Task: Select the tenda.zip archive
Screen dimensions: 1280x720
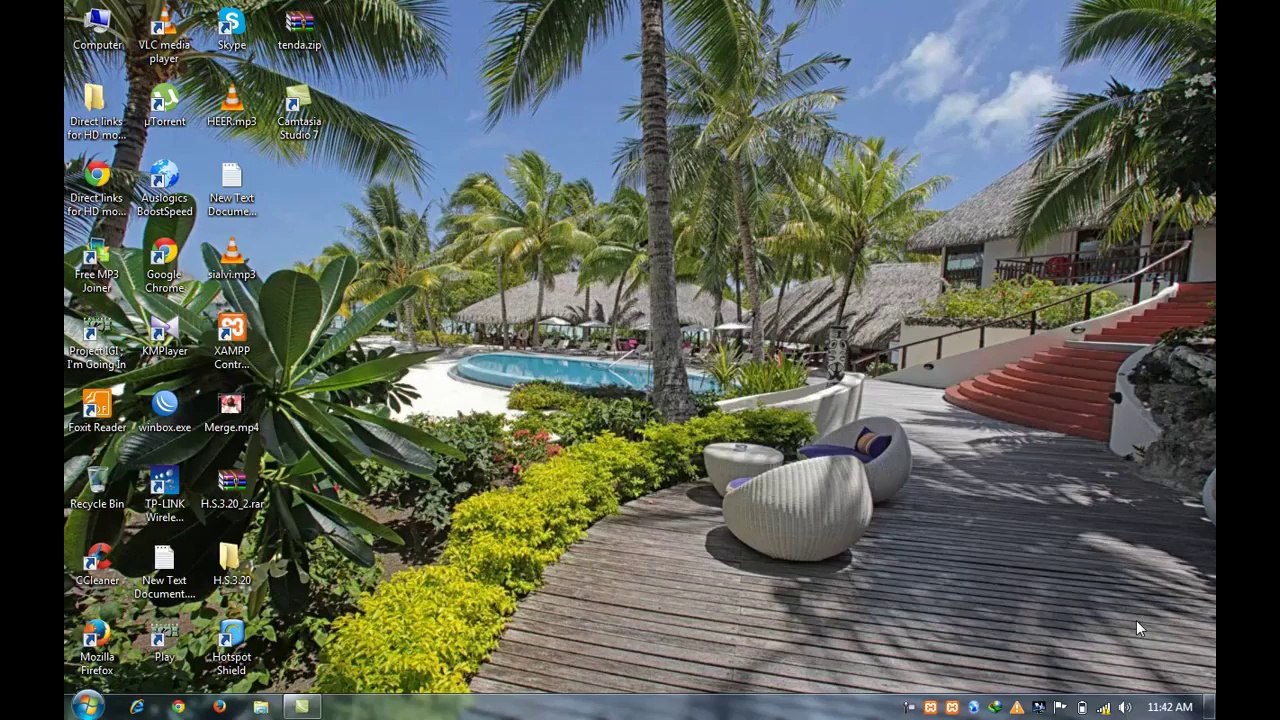Action: coord(299,30)
